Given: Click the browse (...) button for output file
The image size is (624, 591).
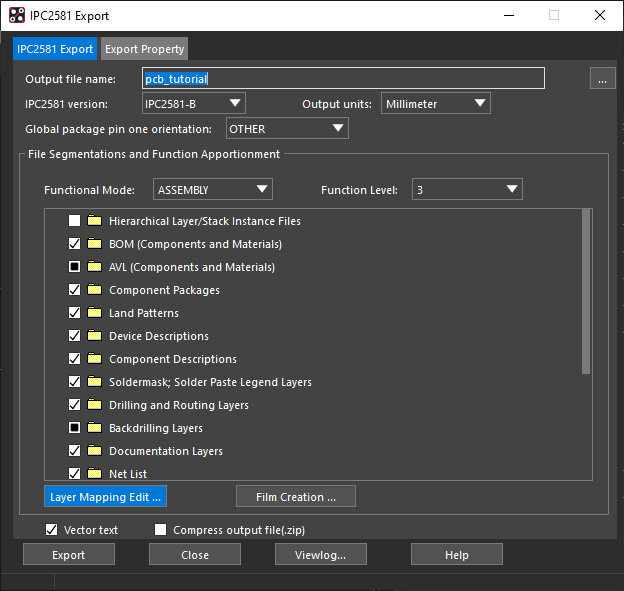Looking at the screenshot, I should point(603,78).
